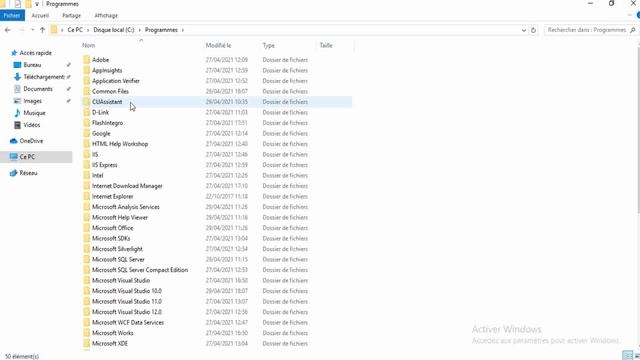The image size is (640, 360).
Task: Open Documents in the navigation pane
Action: (x=38, y=89)
